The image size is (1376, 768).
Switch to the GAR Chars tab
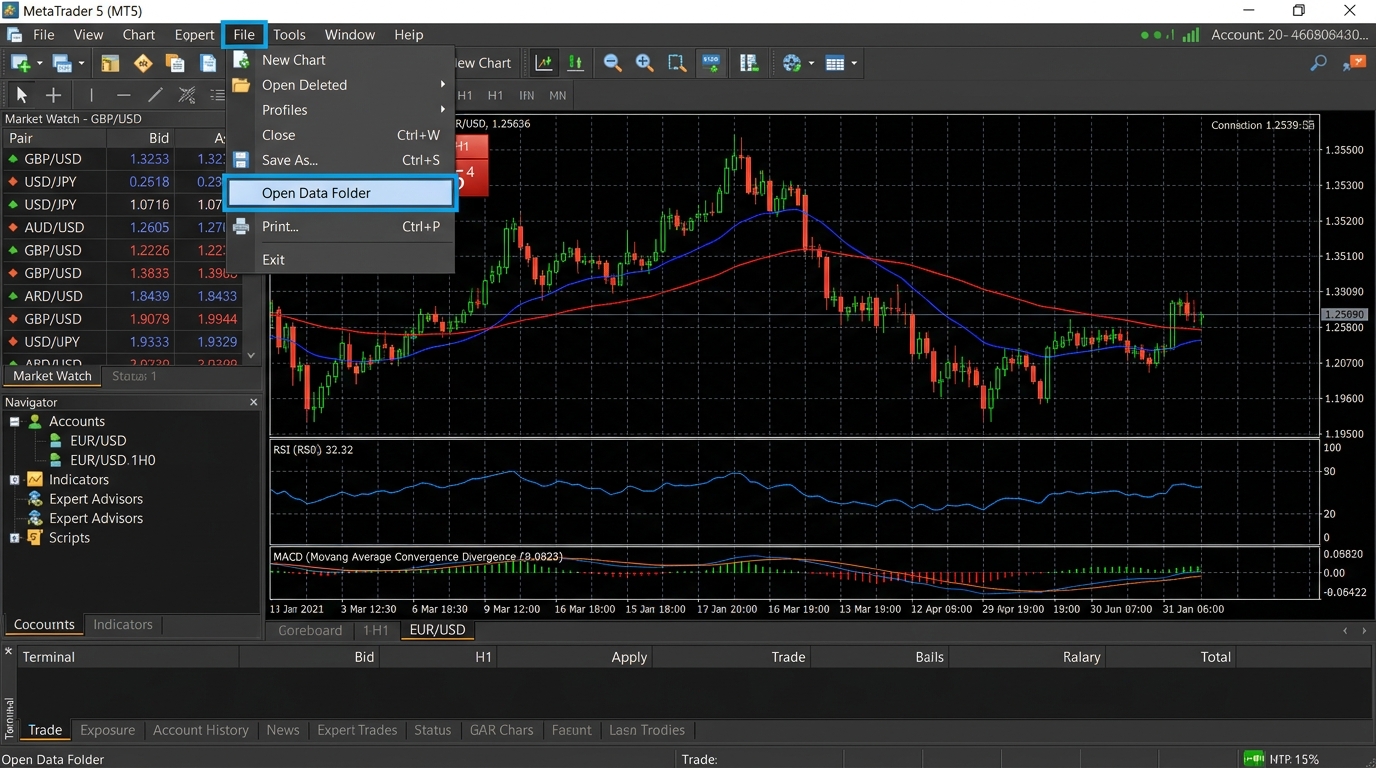tap(502, 730)
